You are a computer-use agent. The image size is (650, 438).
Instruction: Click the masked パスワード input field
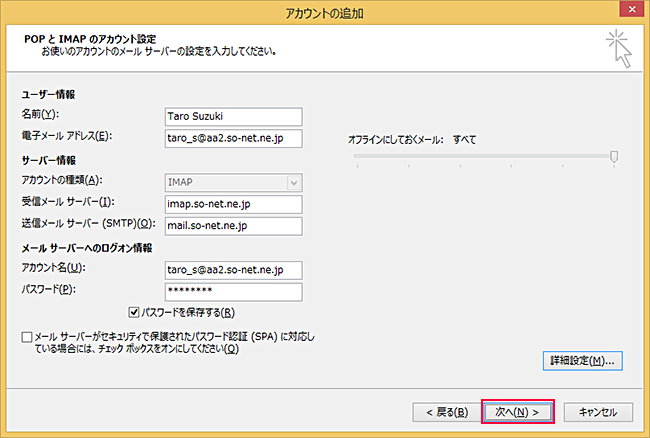tap(233, 291)
